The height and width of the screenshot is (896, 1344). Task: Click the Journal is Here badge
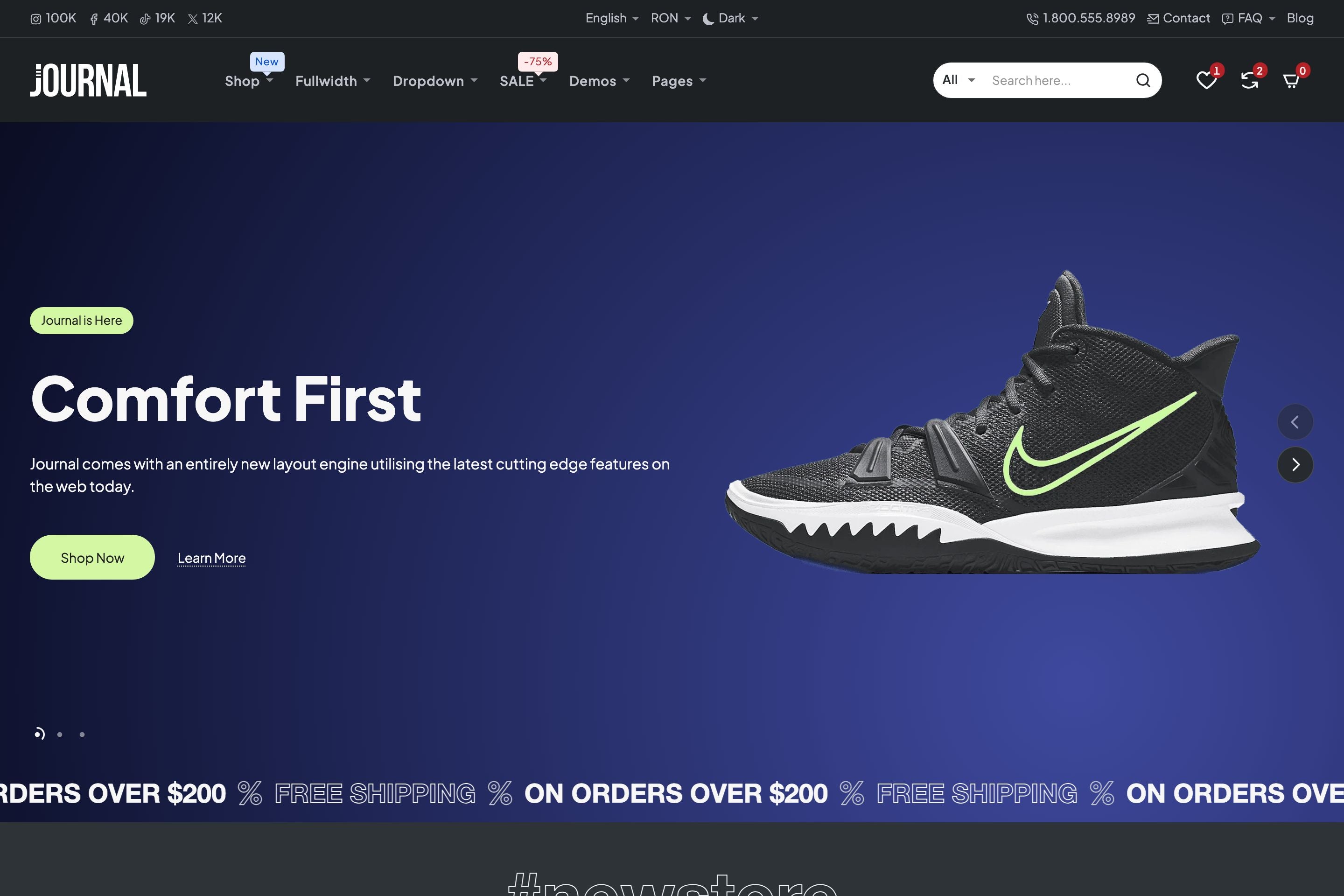click(81, 321)
